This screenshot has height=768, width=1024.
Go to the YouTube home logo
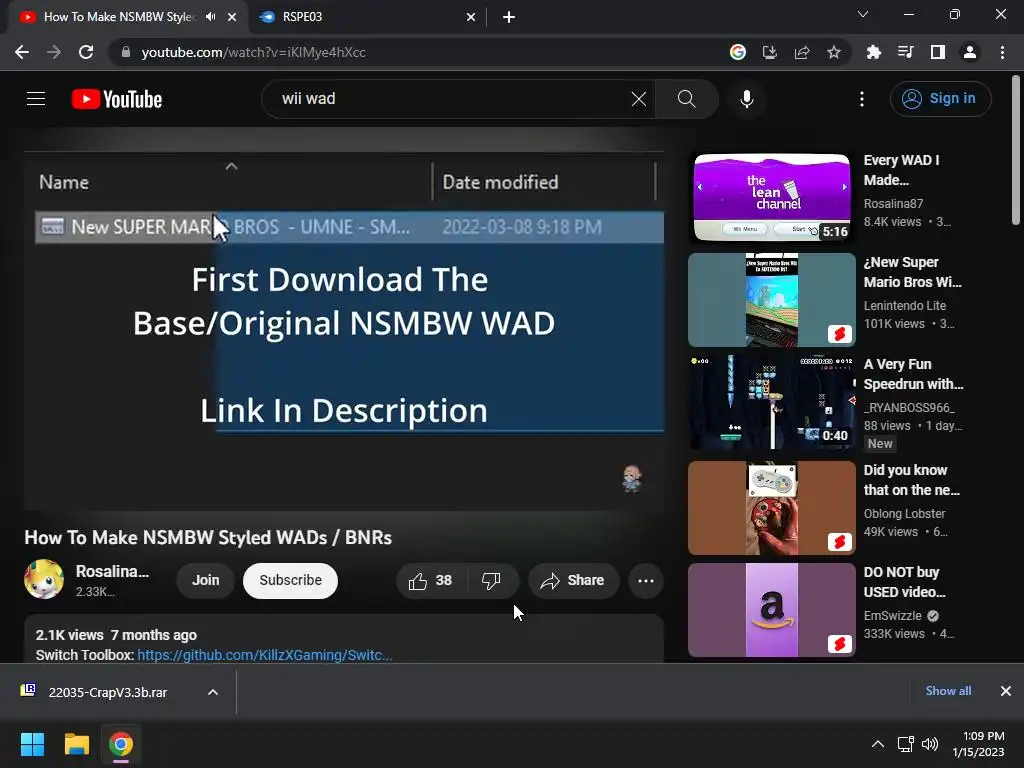point(117,99)
